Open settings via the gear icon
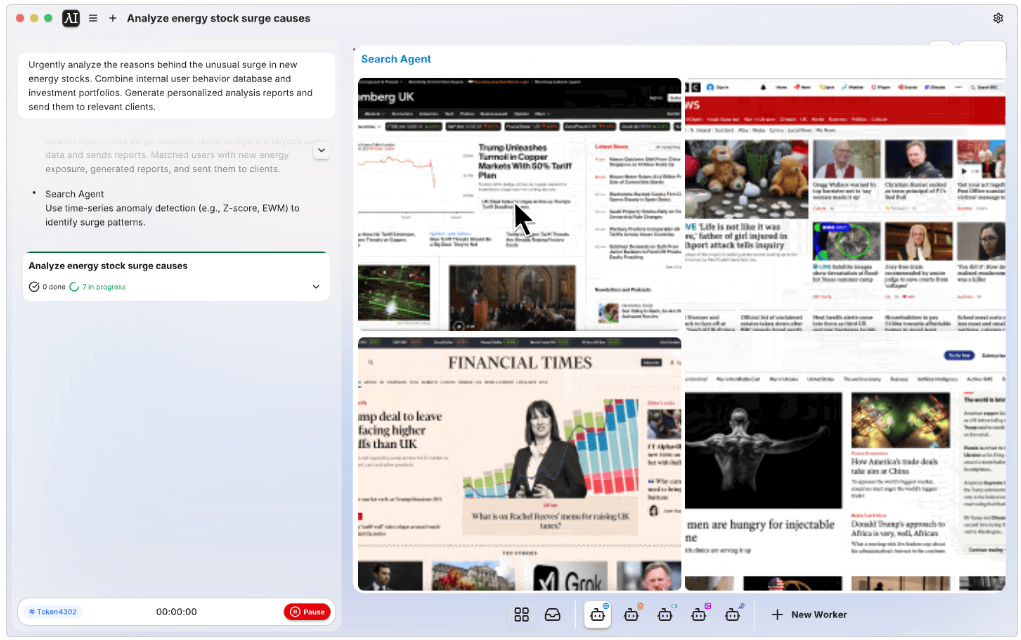 (x=998, y=18)
